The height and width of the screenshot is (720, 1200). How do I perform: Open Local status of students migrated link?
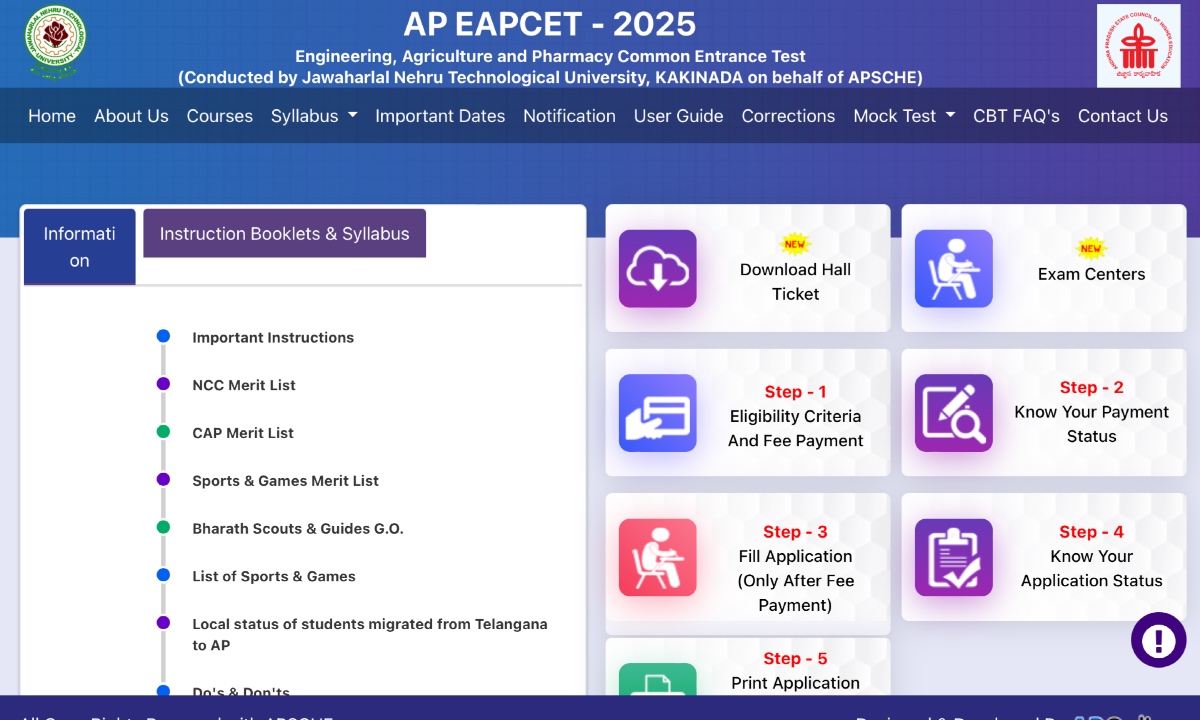point(370,634)
